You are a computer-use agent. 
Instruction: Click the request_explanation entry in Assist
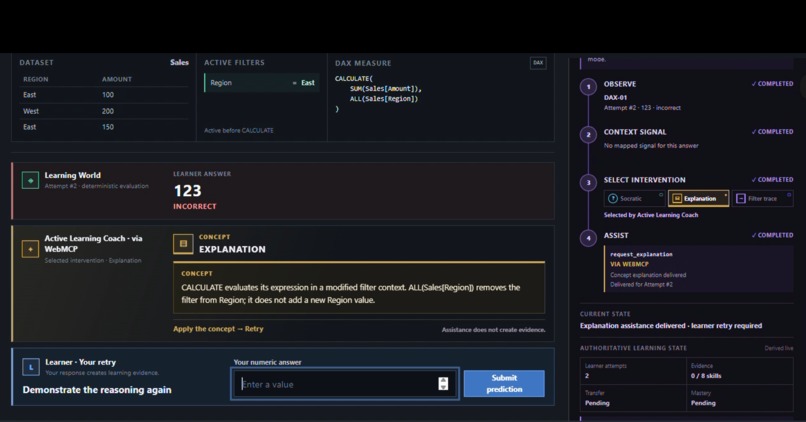click(x=641, y=254)
